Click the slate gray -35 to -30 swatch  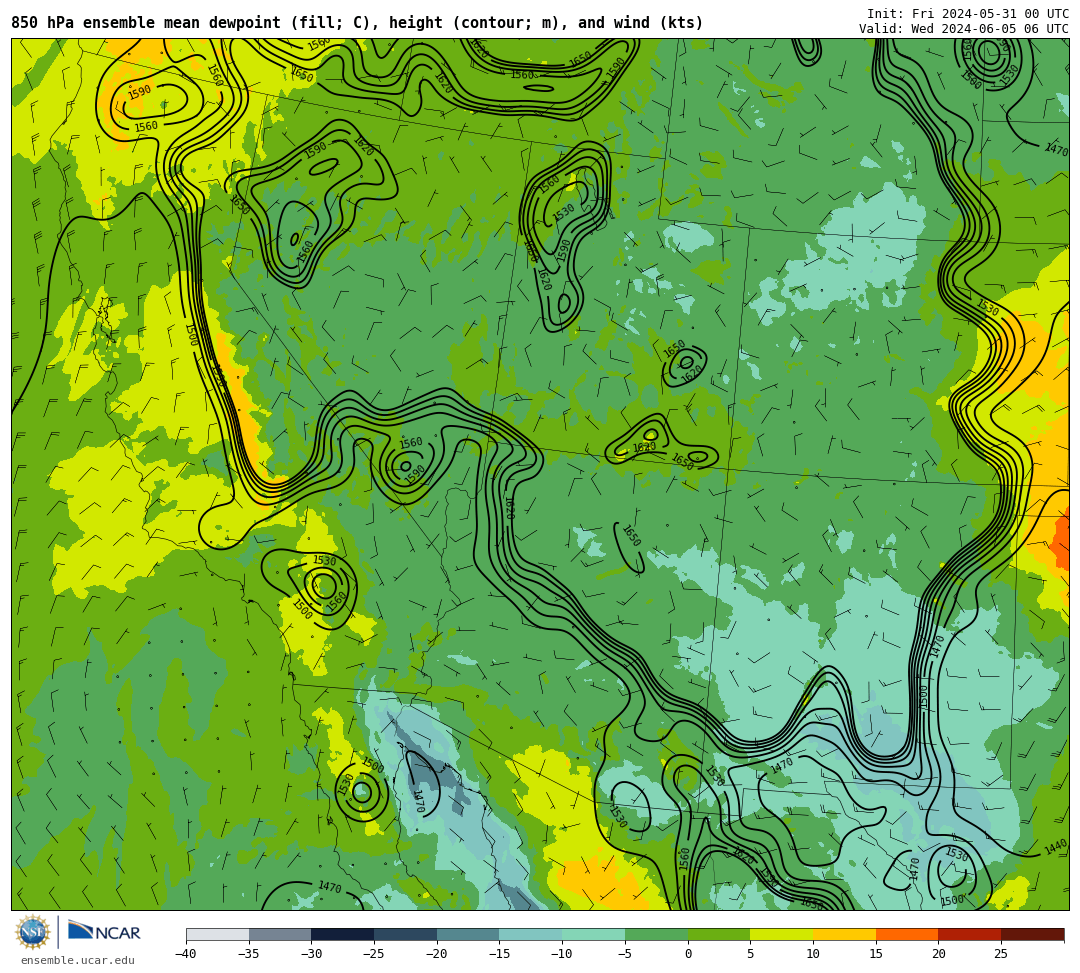click(x=280, y=934)
